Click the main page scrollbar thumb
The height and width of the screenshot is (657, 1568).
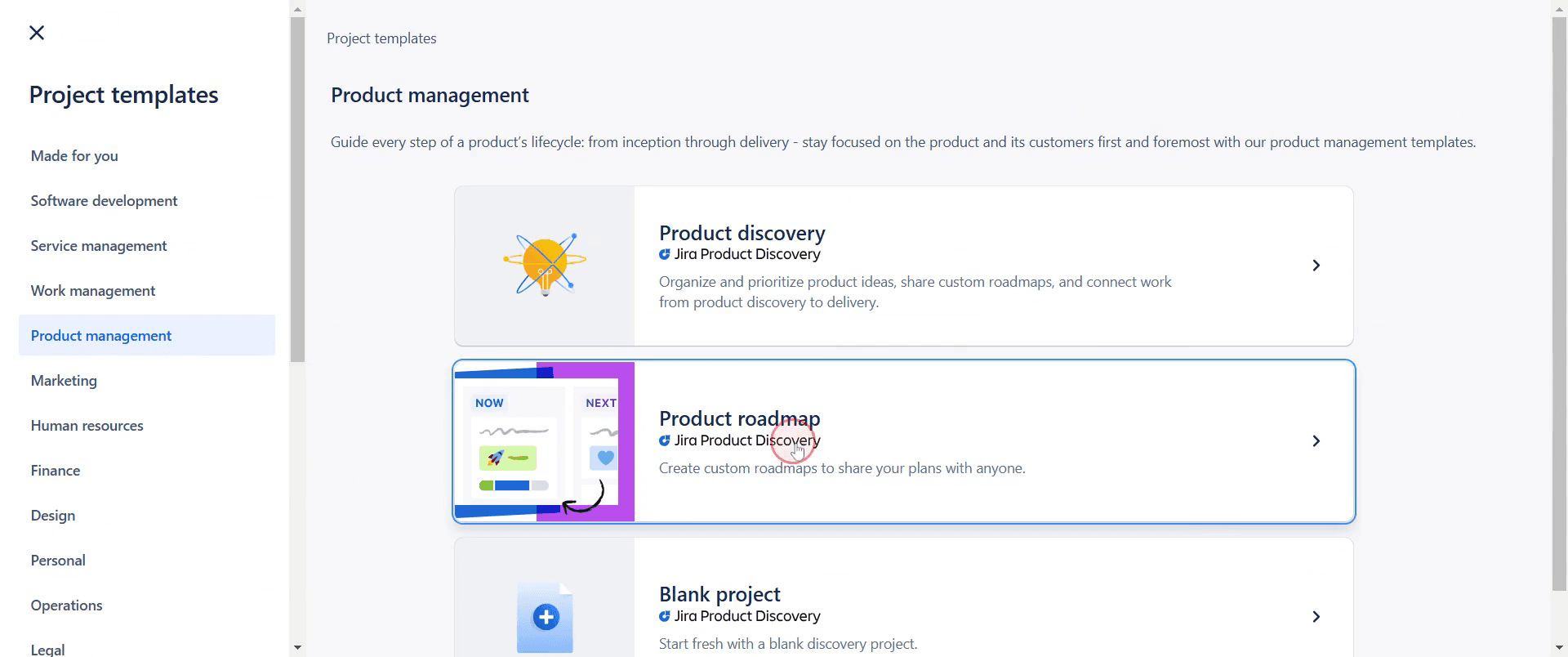click(x=1559, y=304)
